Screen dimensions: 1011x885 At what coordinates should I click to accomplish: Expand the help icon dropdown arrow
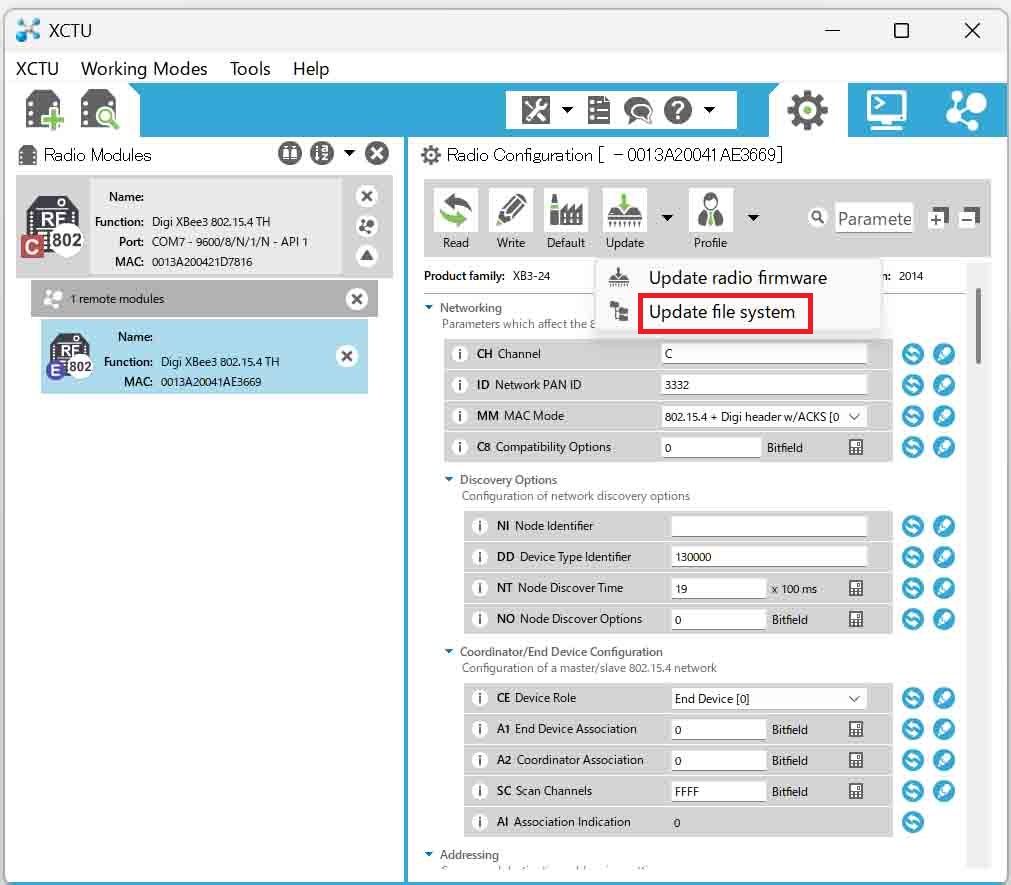point(709,110)
